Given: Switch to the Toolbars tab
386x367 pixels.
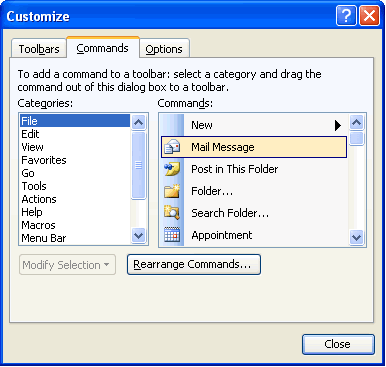Looking at the screenshot, I should [x=39, y=49].
